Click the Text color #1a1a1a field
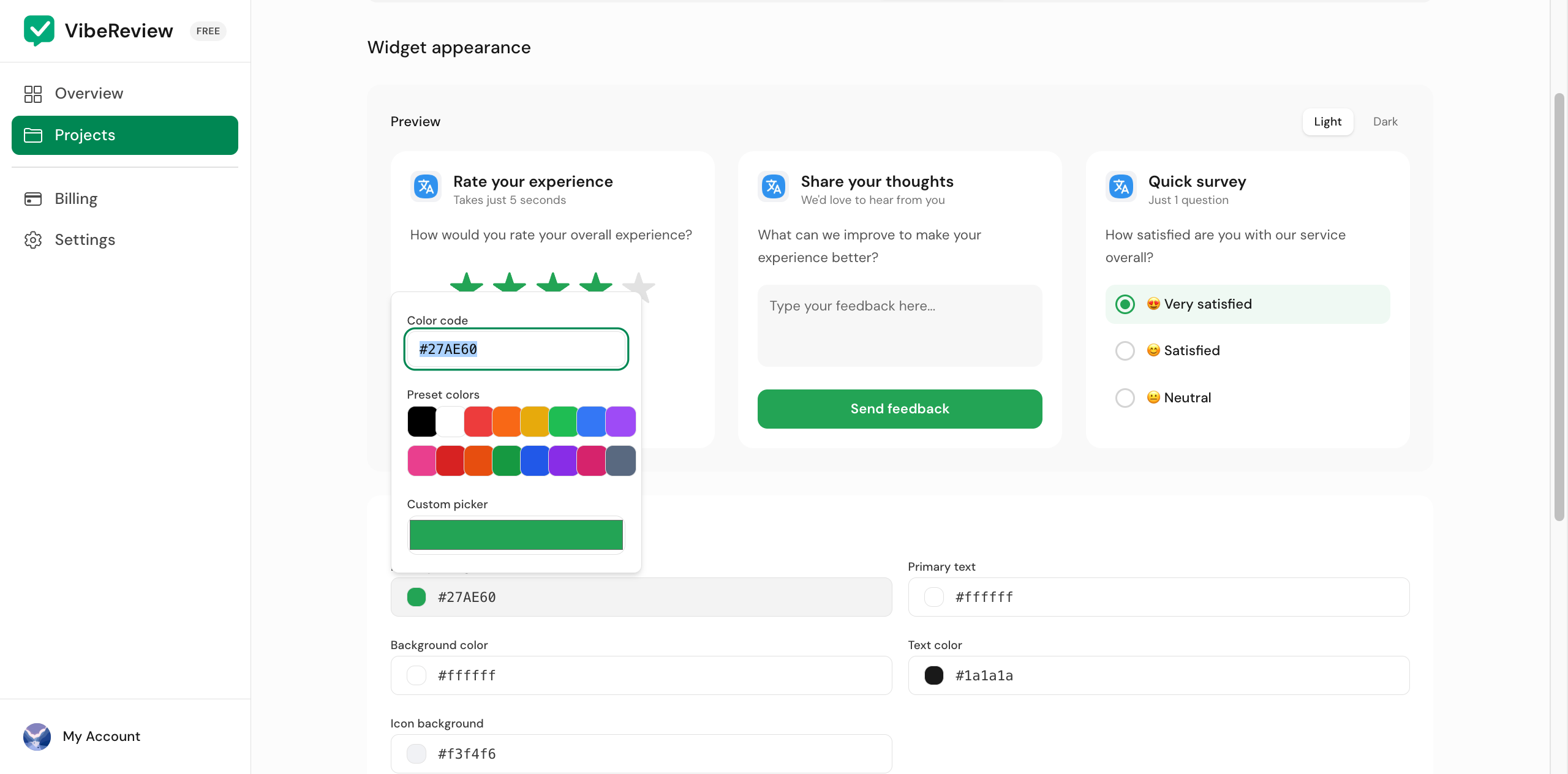 tap(1159, 675)
